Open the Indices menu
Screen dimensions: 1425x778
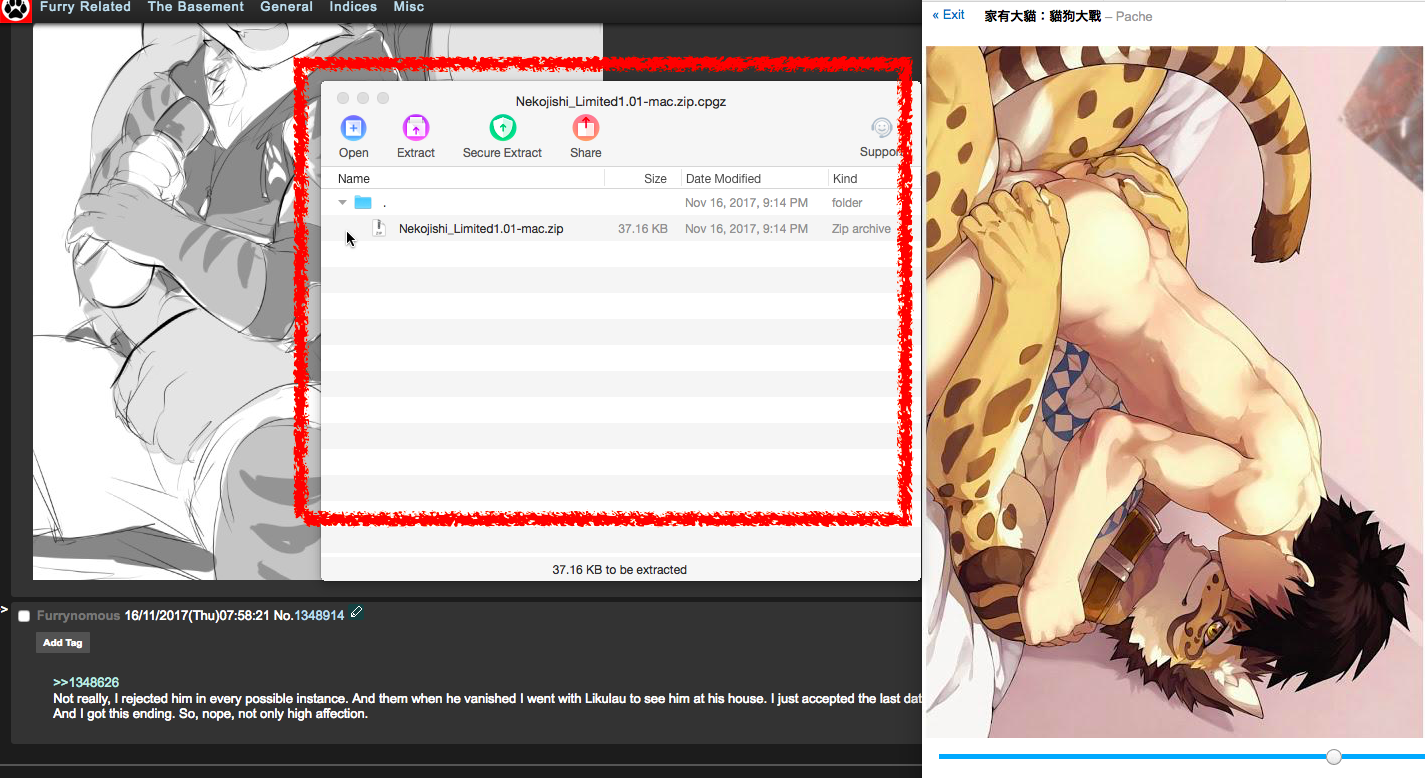(353, 7)
